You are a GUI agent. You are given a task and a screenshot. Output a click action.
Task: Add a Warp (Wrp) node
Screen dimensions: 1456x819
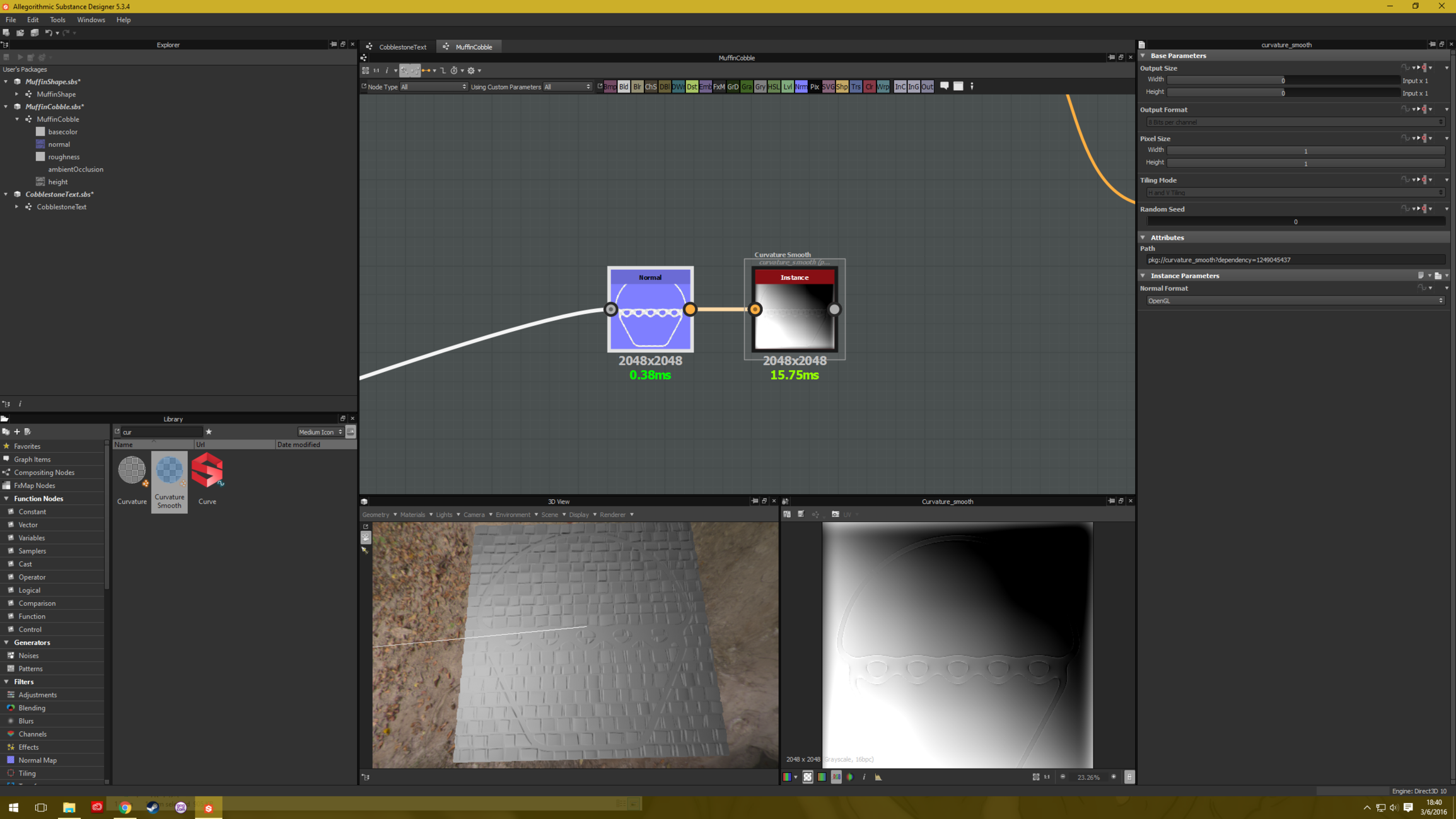(x=883, y=86)
